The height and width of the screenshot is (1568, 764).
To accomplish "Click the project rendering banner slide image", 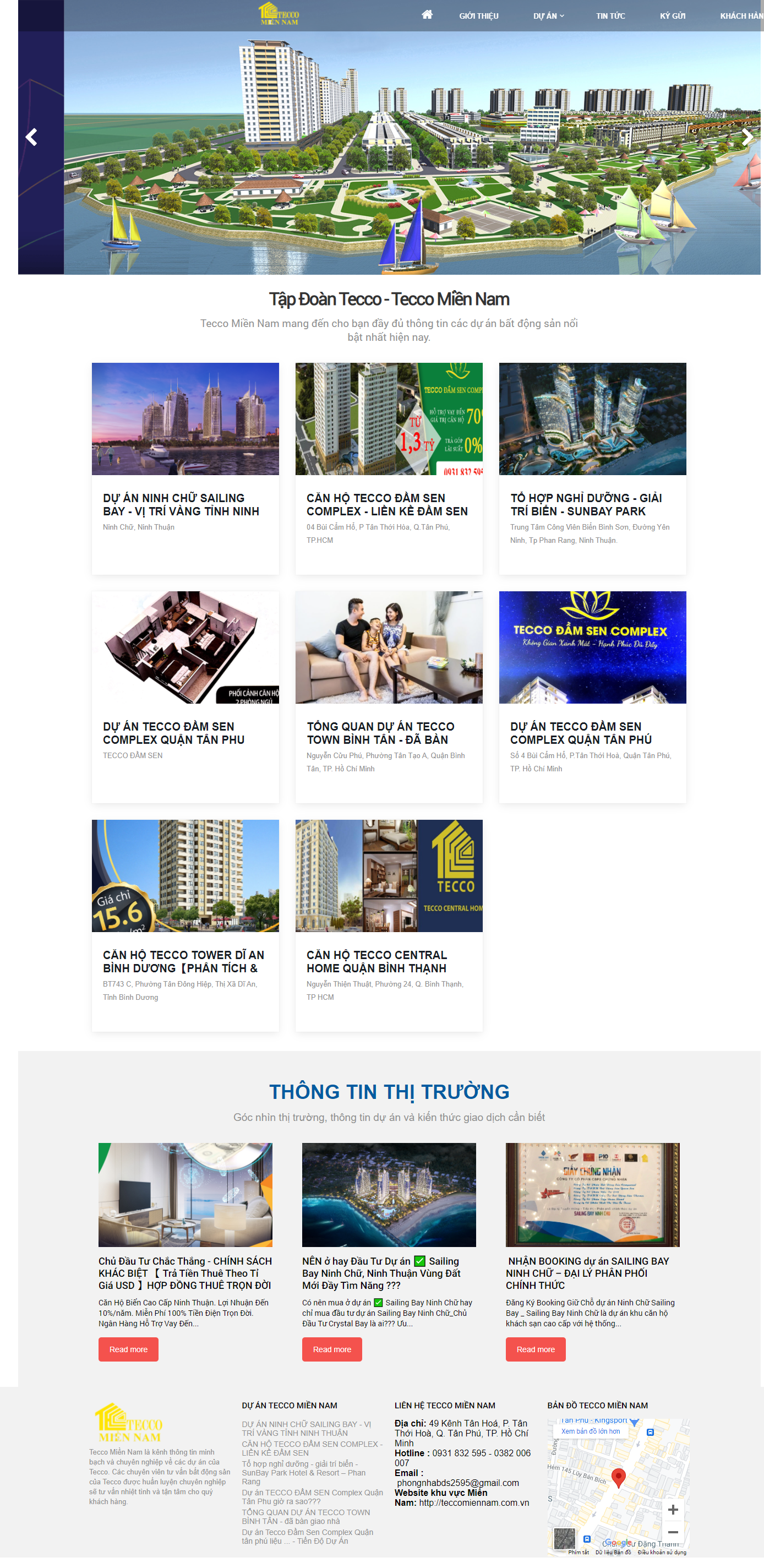I will click(412, 153).
